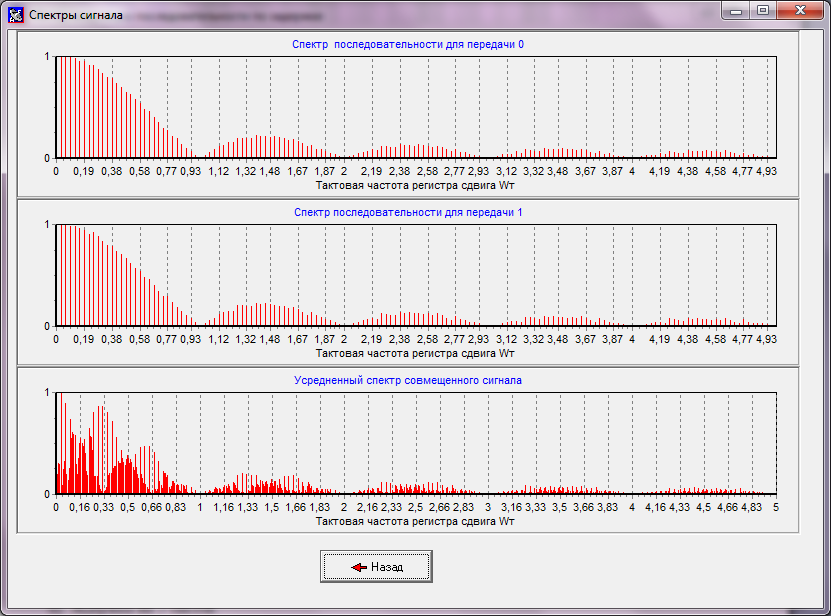This screenshot has width=831, height=616.
Task: Click the red arrow on the Назад button
Action: (x=359, y=567)
